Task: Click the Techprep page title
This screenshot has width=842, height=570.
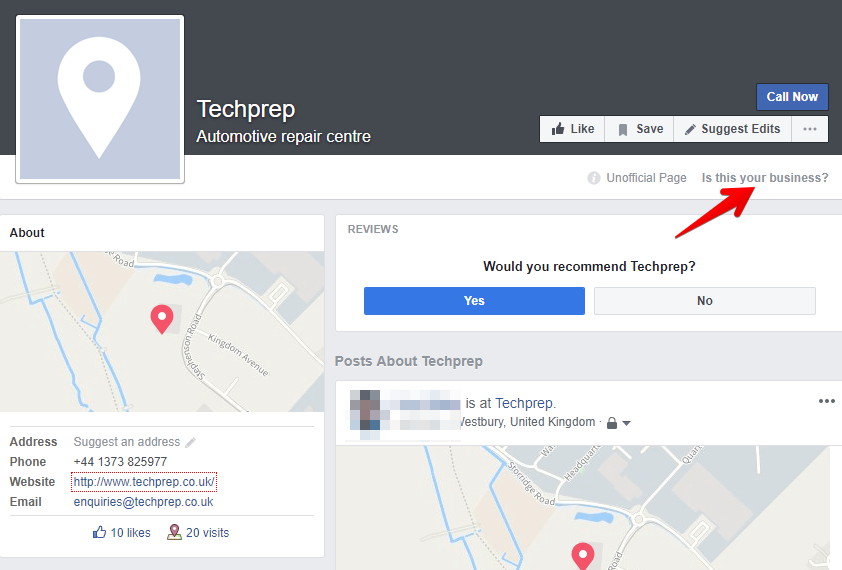Action: click(x=246, y=110)
